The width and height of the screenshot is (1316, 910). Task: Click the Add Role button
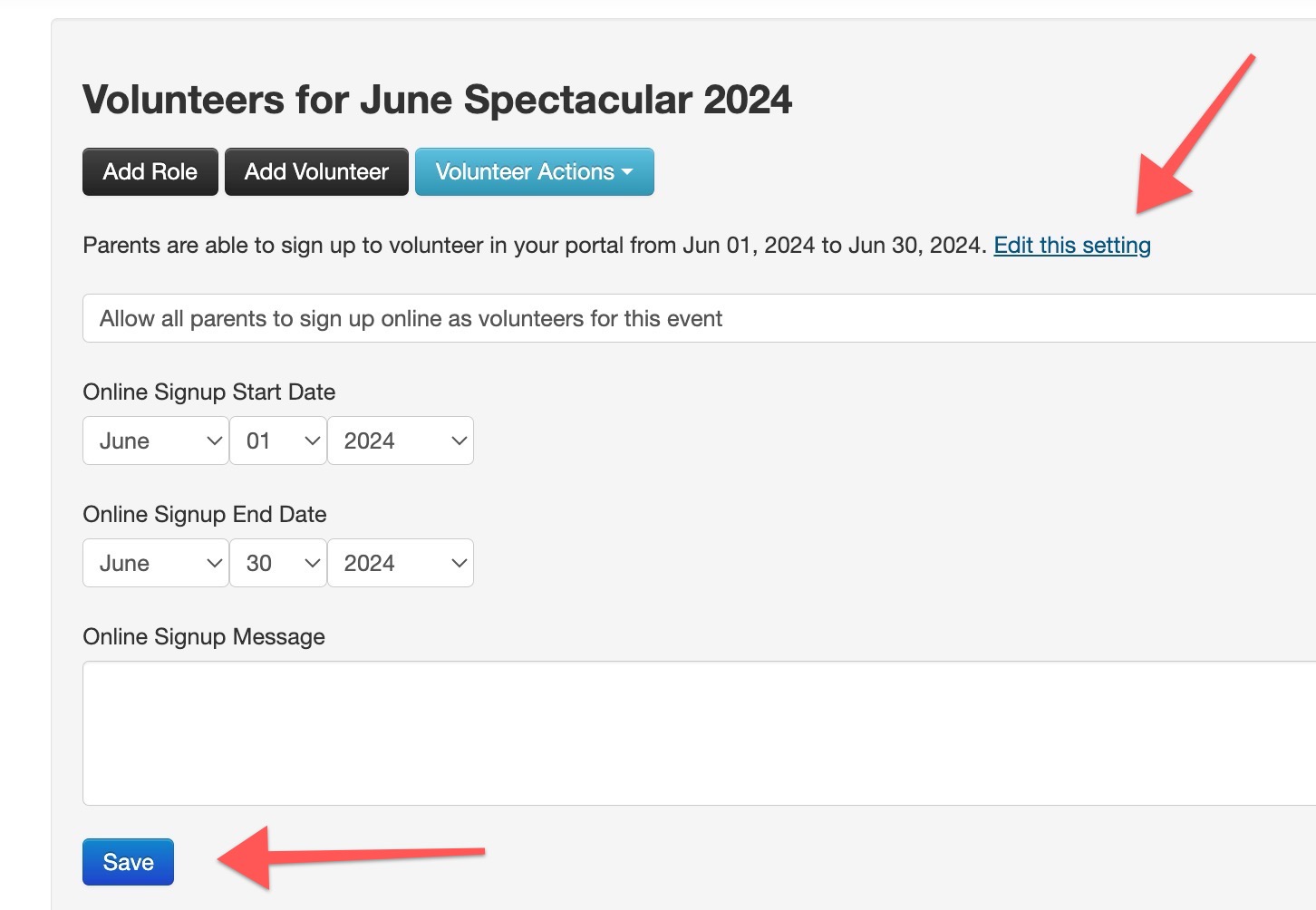click(x=150, y=171)
